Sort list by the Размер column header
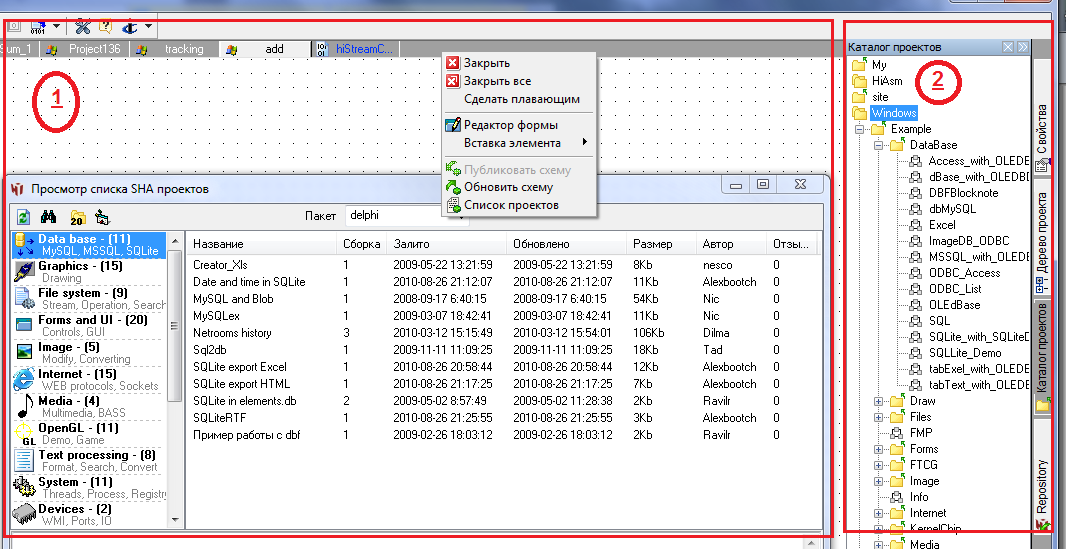1066x549 pixels. tap(652, 244)
